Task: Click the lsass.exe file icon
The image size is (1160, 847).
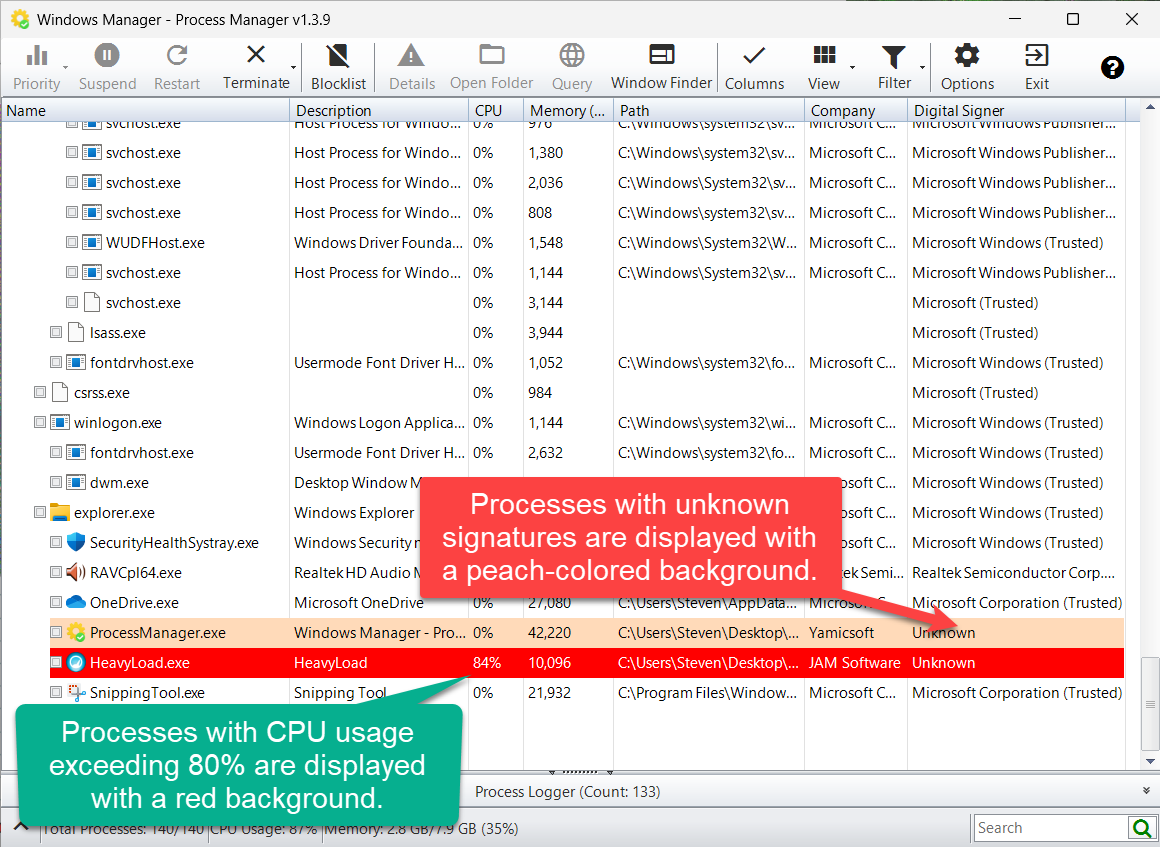Action: 75,332
